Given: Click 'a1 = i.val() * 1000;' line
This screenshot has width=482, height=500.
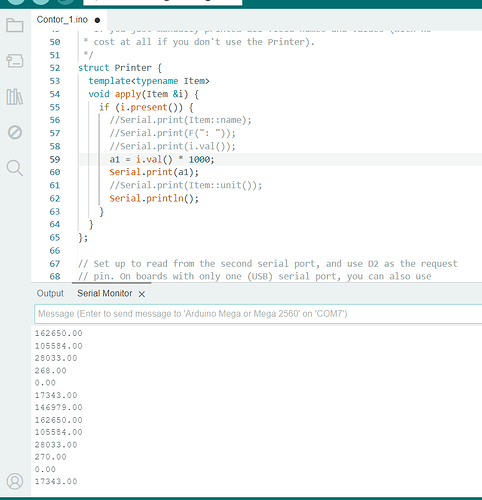Looking at the screenshot, I should click(162, 159).
